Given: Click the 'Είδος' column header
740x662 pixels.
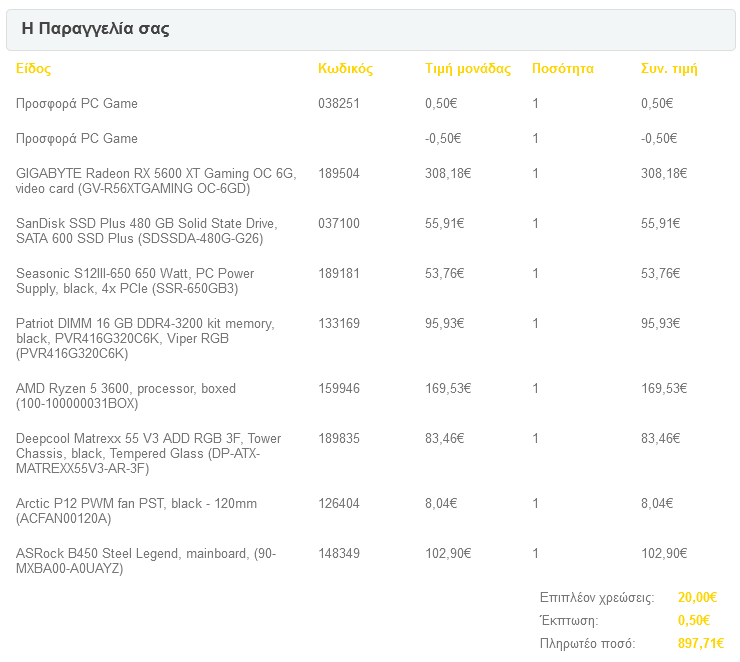Looking at the screenshot, I should pyautogui.click(x=34, y=69).
